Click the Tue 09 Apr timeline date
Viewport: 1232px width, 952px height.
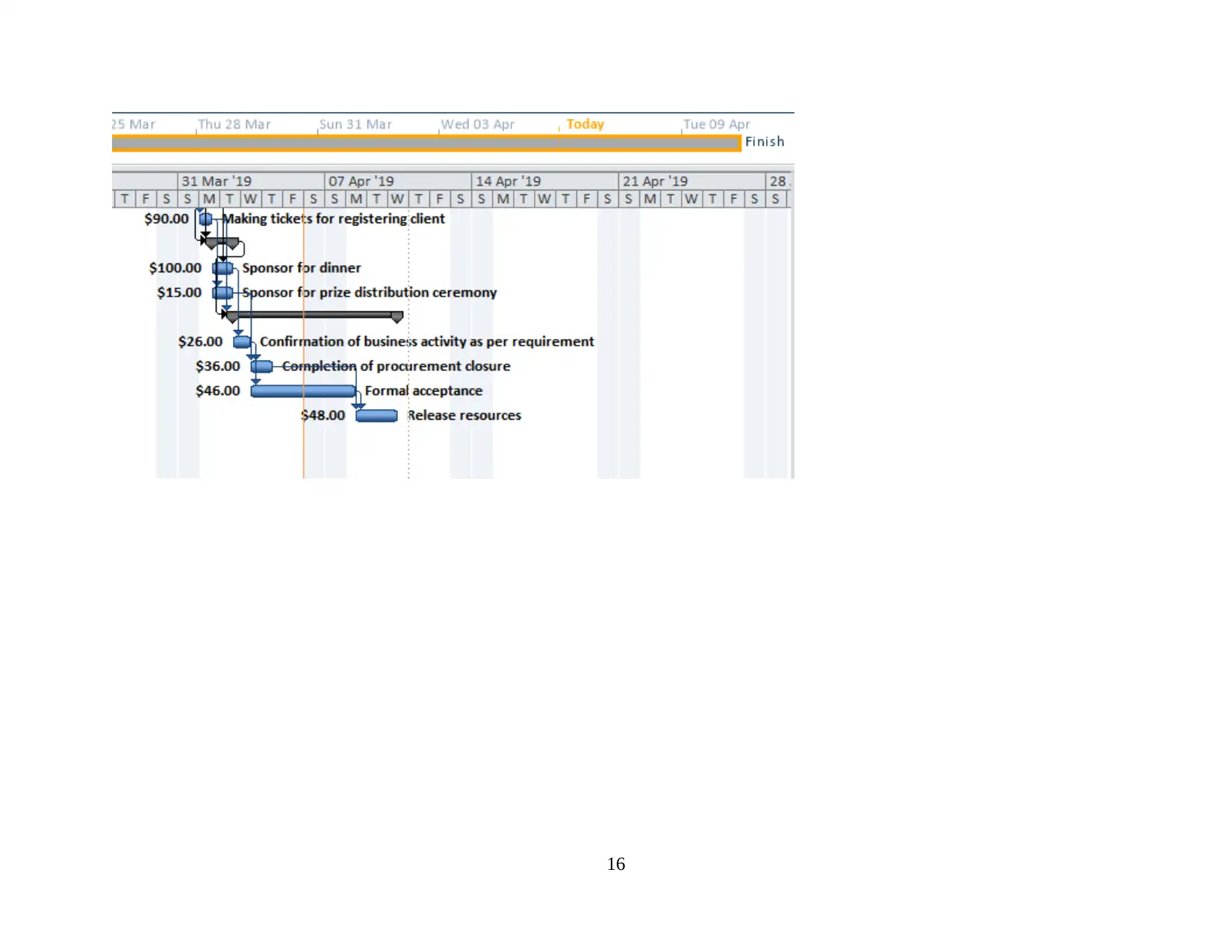(x=717, y=125)
